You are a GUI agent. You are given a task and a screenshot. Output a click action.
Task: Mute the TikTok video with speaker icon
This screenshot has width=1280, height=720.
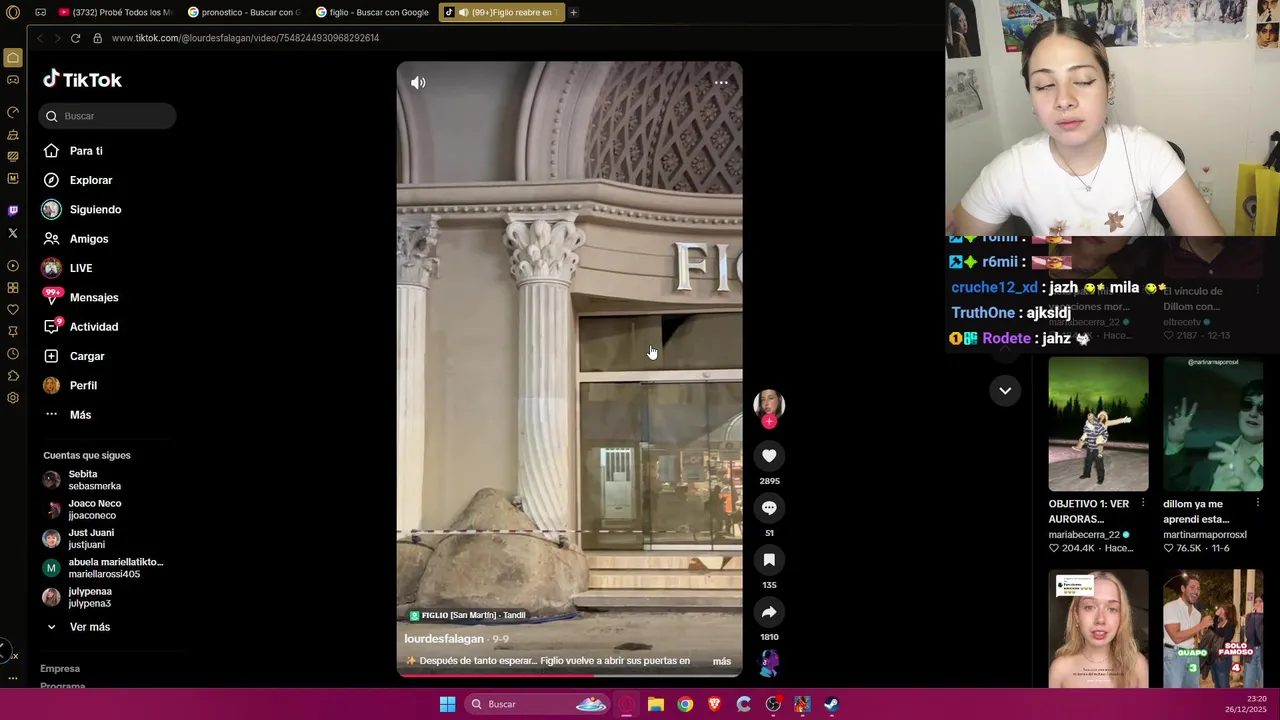[418, 83]
